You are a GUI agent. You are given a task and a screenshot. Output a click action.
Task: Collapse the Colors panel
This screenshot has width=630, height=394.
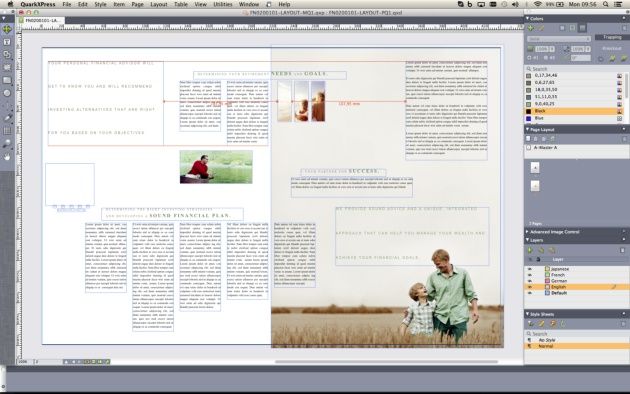(x=528, y=18)
